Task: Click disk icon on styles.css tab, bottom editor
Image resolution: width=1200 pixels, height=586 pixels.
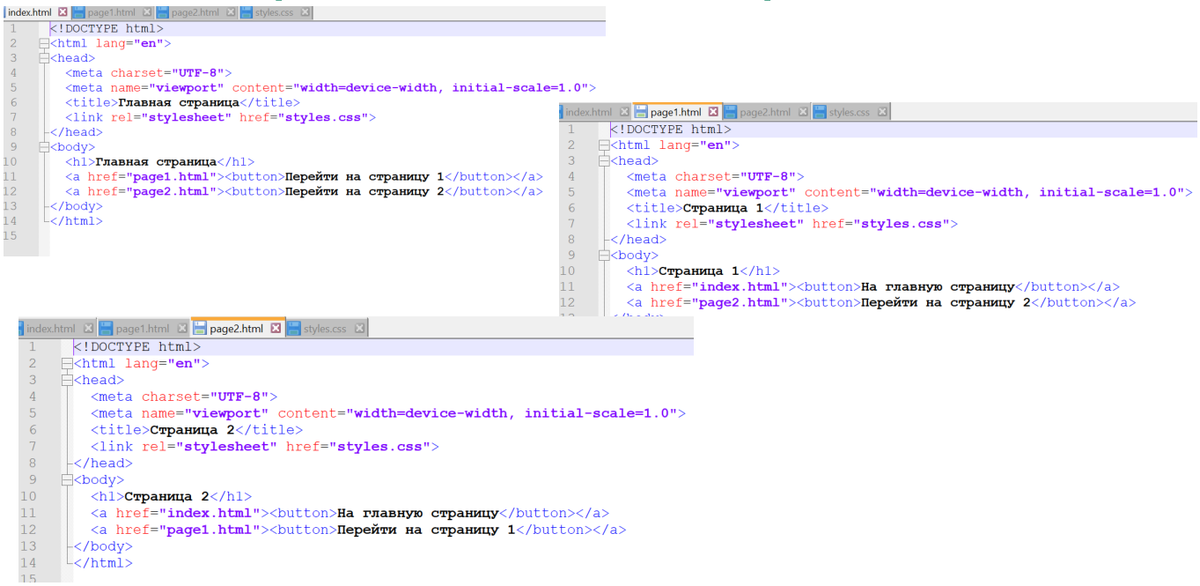Action: (295, 328)
